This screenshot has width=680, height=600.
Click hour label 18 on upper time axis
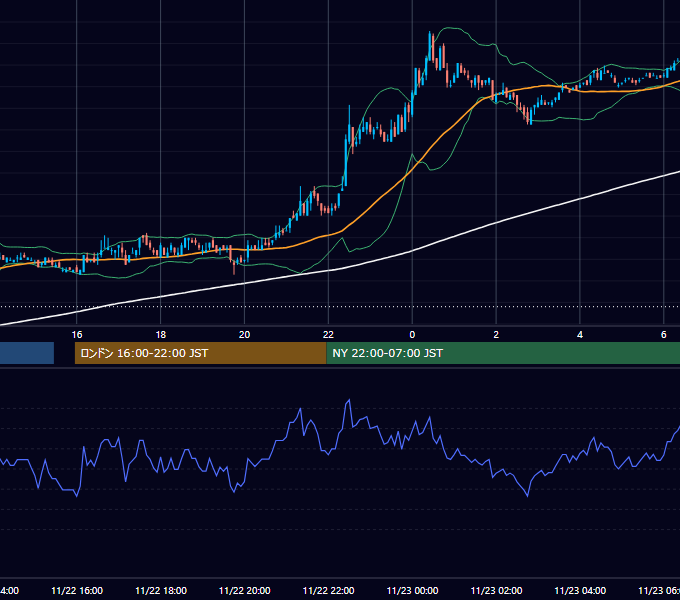pyautogui.click(x=161, y=335)
